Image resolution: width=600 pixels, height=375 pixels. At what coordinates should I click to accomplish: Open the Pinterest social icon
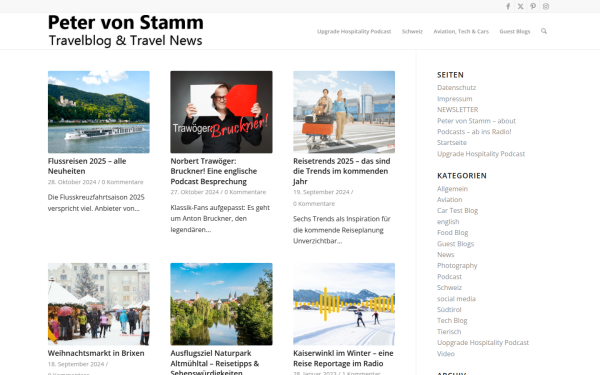[533, 6]
